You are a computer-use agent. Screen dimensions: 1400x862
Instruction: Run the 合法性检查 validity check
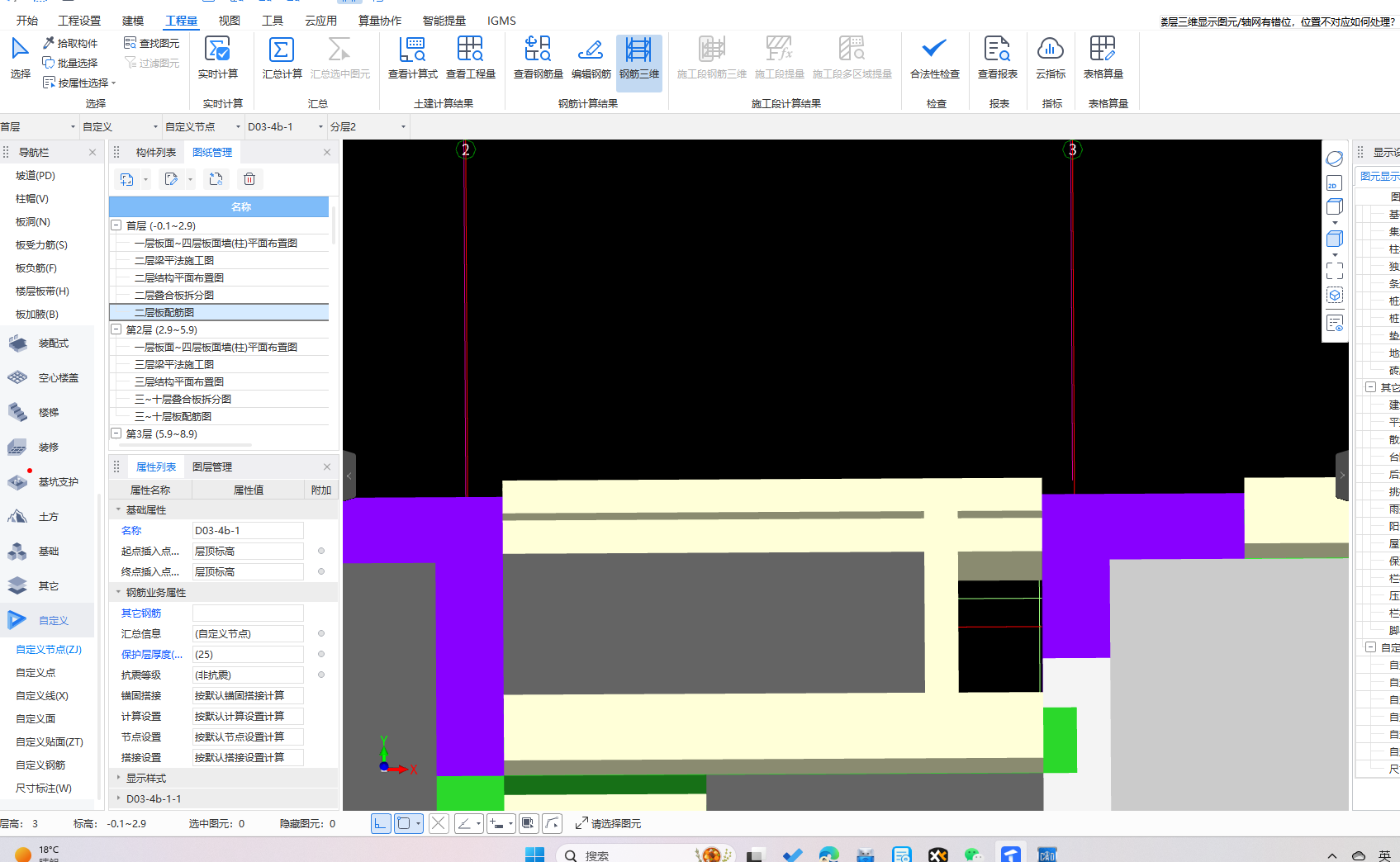point(934,58)
